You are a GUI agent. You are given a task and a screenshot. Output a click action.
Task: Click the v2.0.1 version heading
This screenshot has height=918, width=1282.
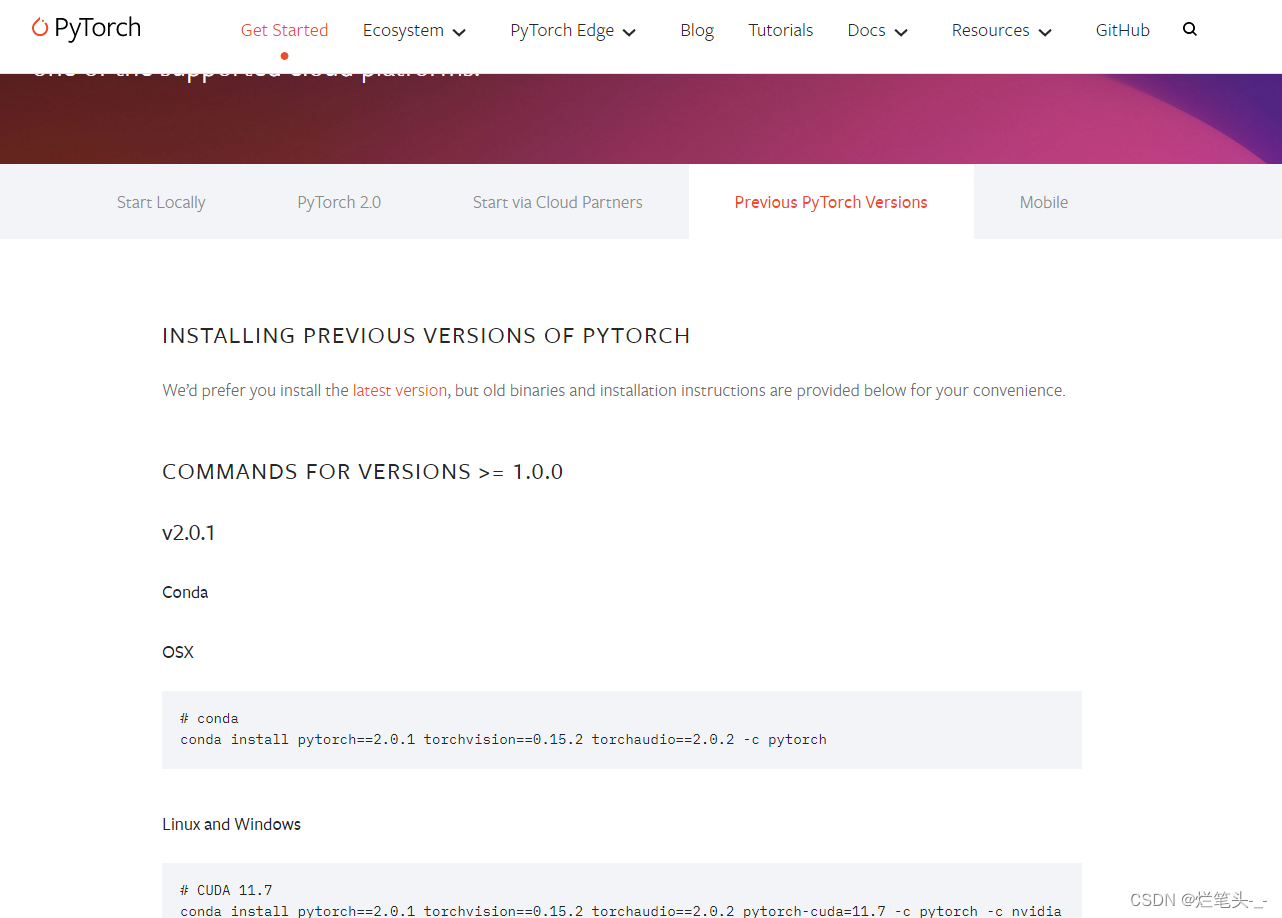coord(189,533)
